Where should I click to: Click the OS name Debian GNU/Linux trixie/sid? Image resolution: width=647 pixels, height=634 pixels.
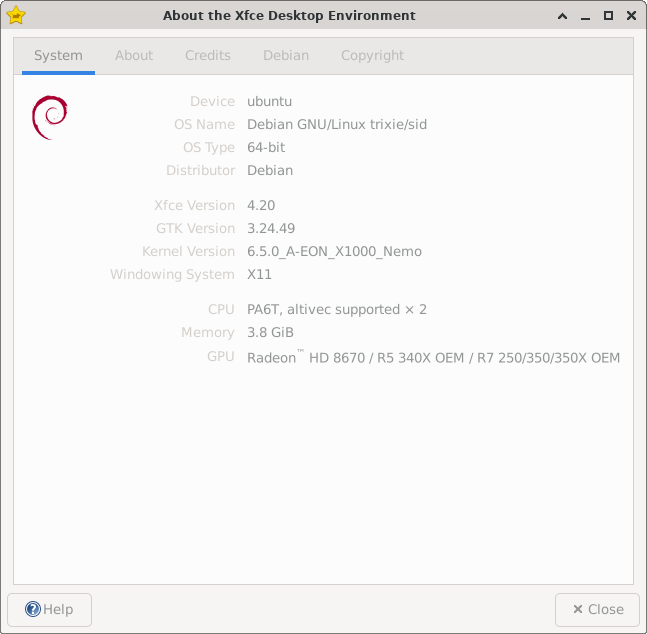(336, 124)
